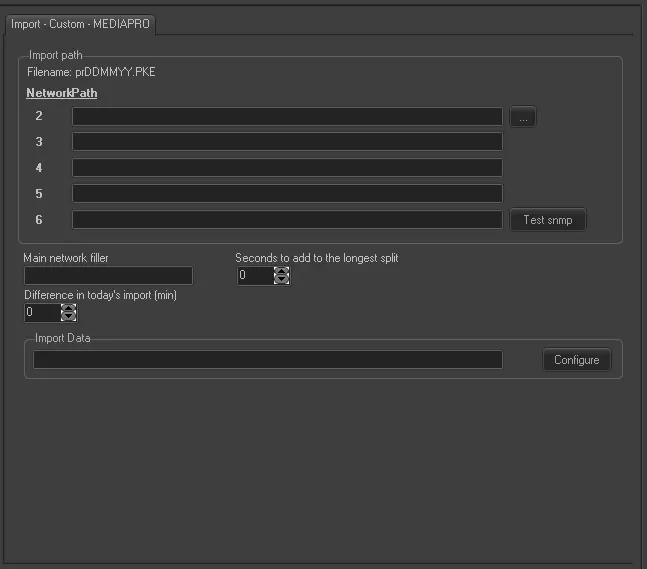Click the Filename prDDMMYY.PKE text

91,72
